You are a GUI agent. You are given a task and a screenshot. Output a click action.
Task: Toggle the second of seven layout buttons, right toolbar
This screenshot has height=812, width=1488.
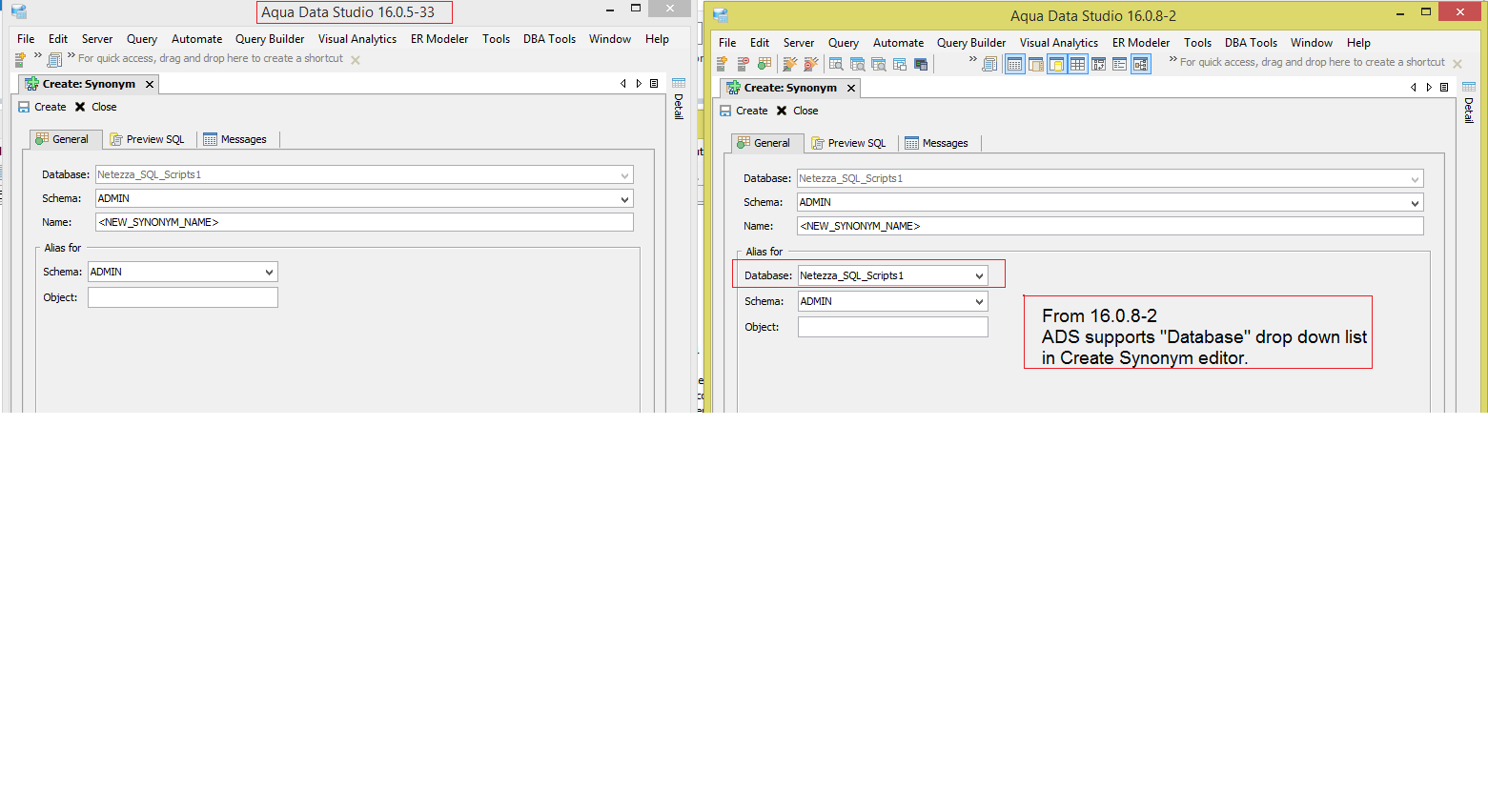(1035, 64)
